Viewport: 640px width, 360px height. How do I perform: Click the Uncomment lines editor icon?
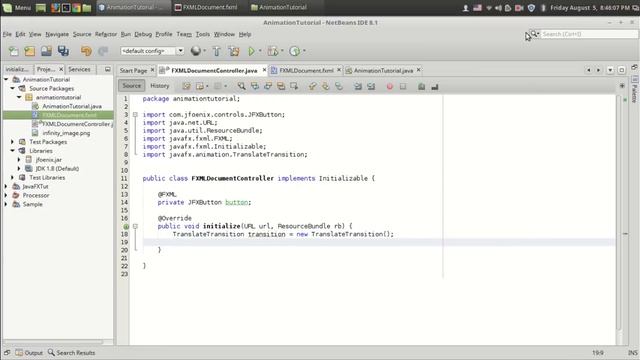tap(435, 87)
